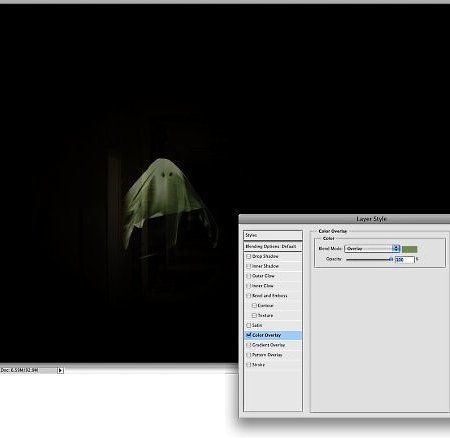The width and height of the screenshot is (450, 438).
Task: Turn on the Pattern Overlay checkbox
Action: click(x=249, y=355)
